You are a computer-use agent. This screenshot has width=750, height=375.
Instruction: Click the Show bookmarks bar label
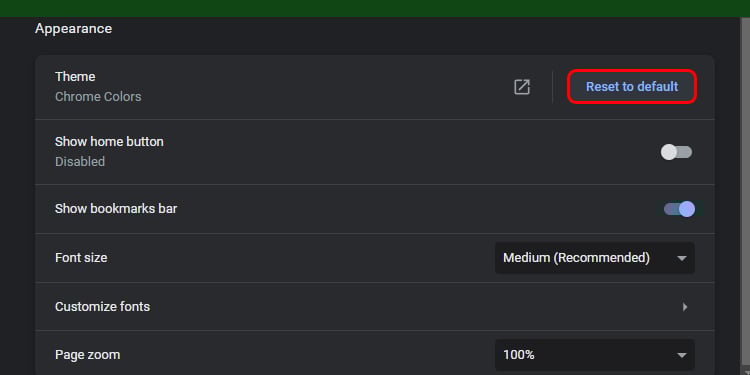(x=116, y=209)
